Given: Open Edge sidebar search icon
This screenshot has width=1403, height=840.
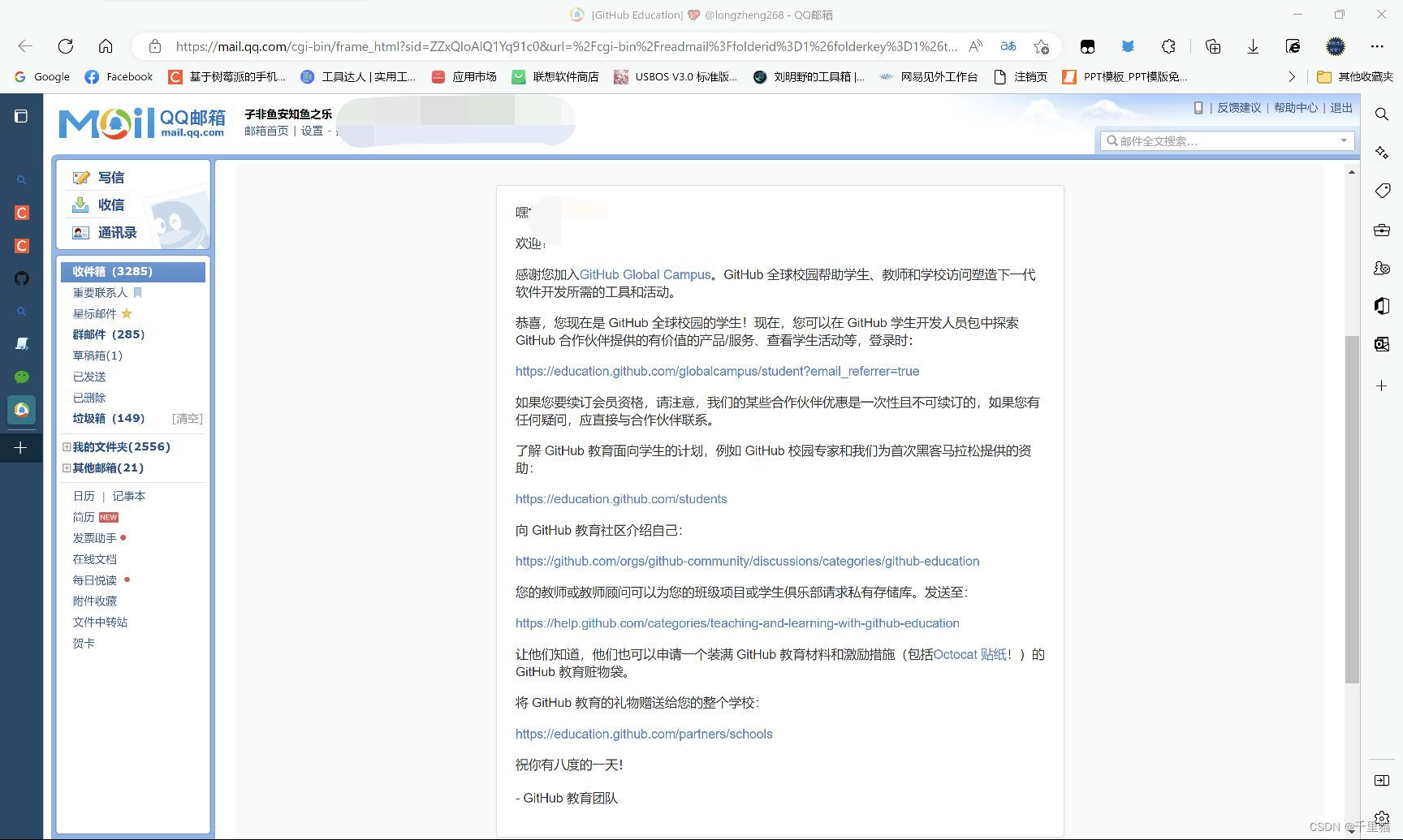Looking at the screenshot, I should 1382,114.
